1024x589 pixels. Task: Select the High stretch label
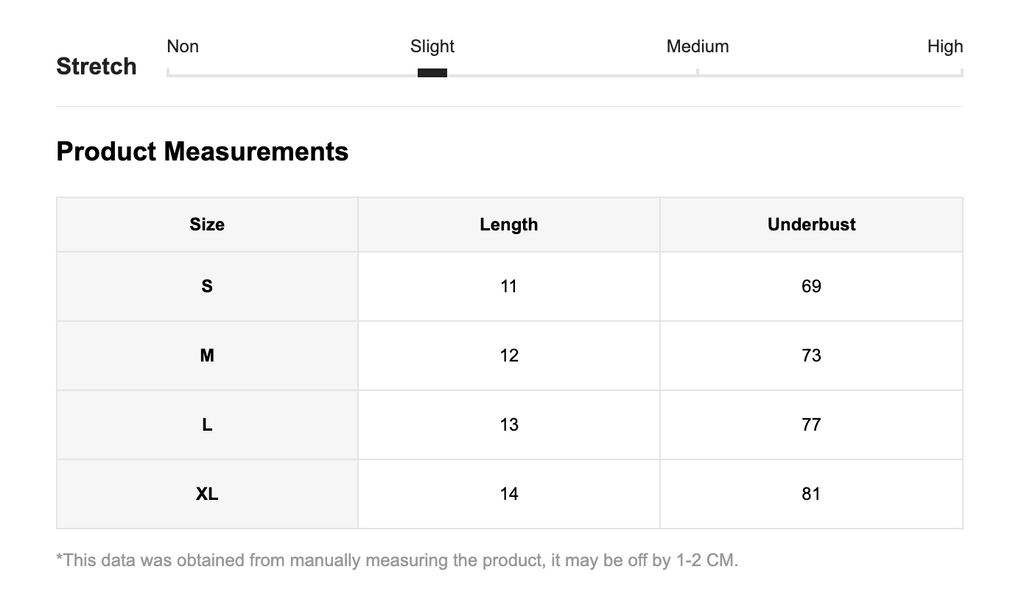coord(945,46)
